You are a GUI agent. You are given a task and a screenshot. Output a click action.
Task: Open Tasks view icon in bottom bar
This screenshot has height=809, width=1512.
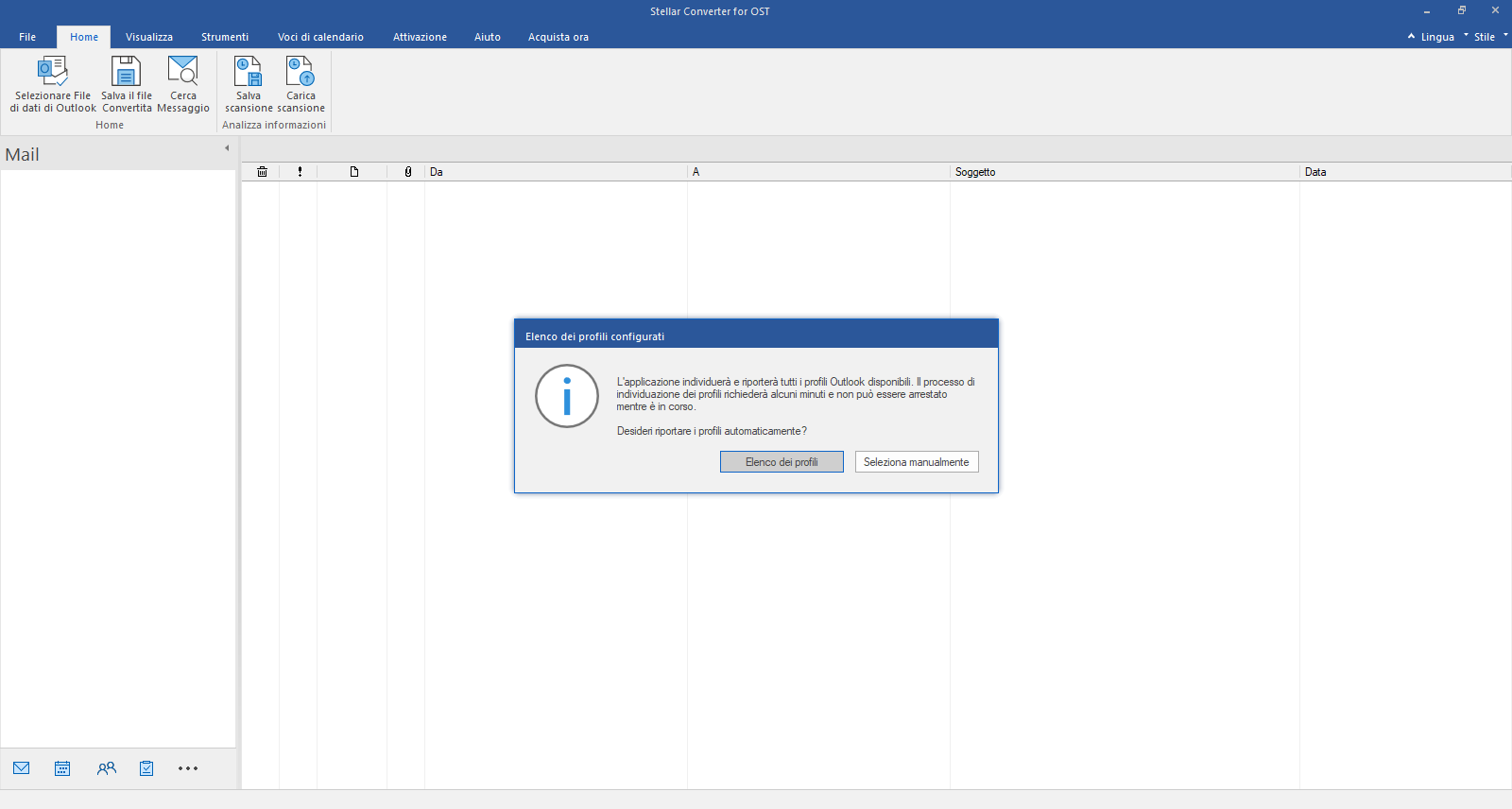146,768
